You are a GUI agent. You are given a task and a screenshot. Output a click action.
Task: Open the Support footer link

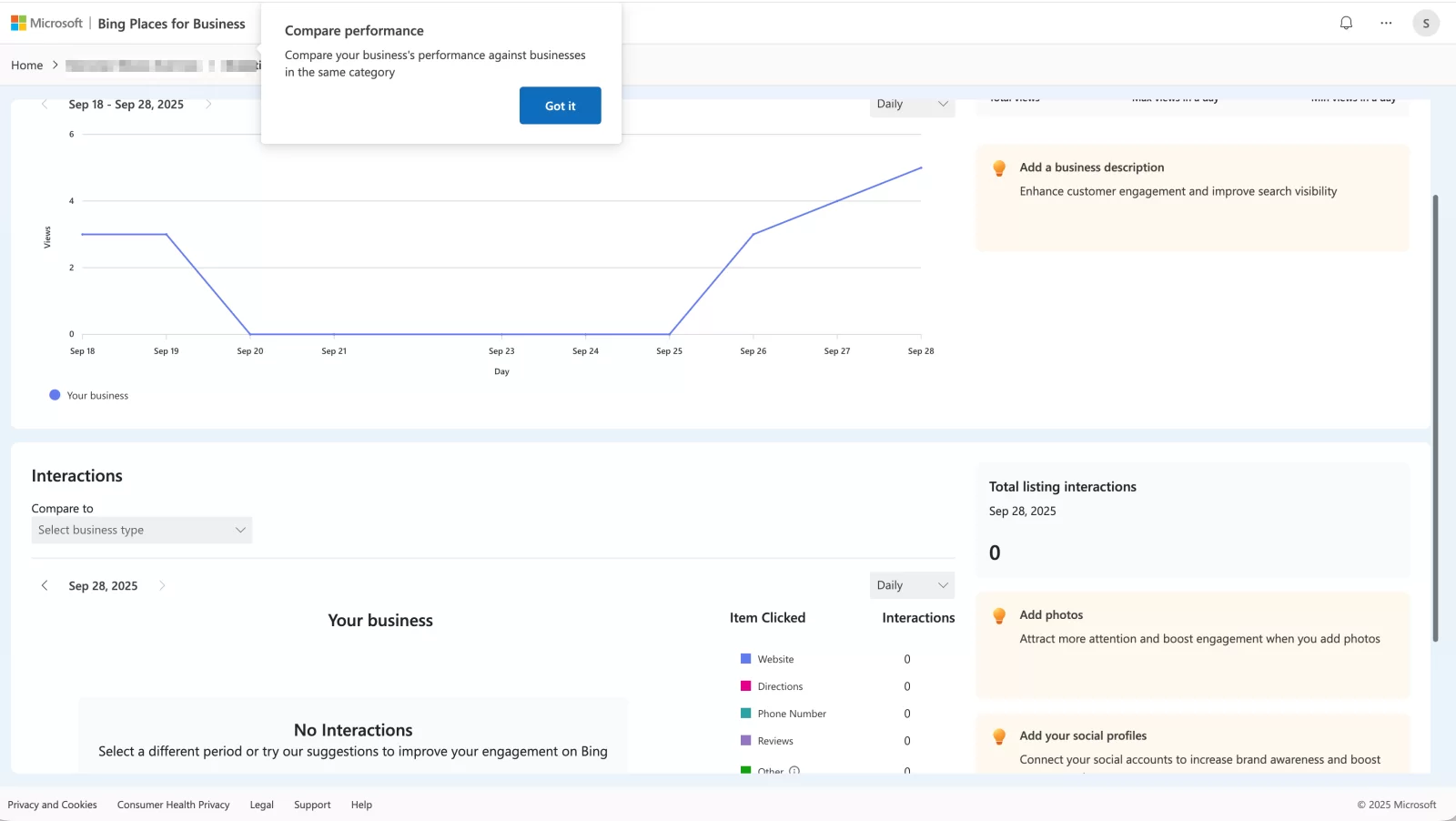[x=312, y=805]
